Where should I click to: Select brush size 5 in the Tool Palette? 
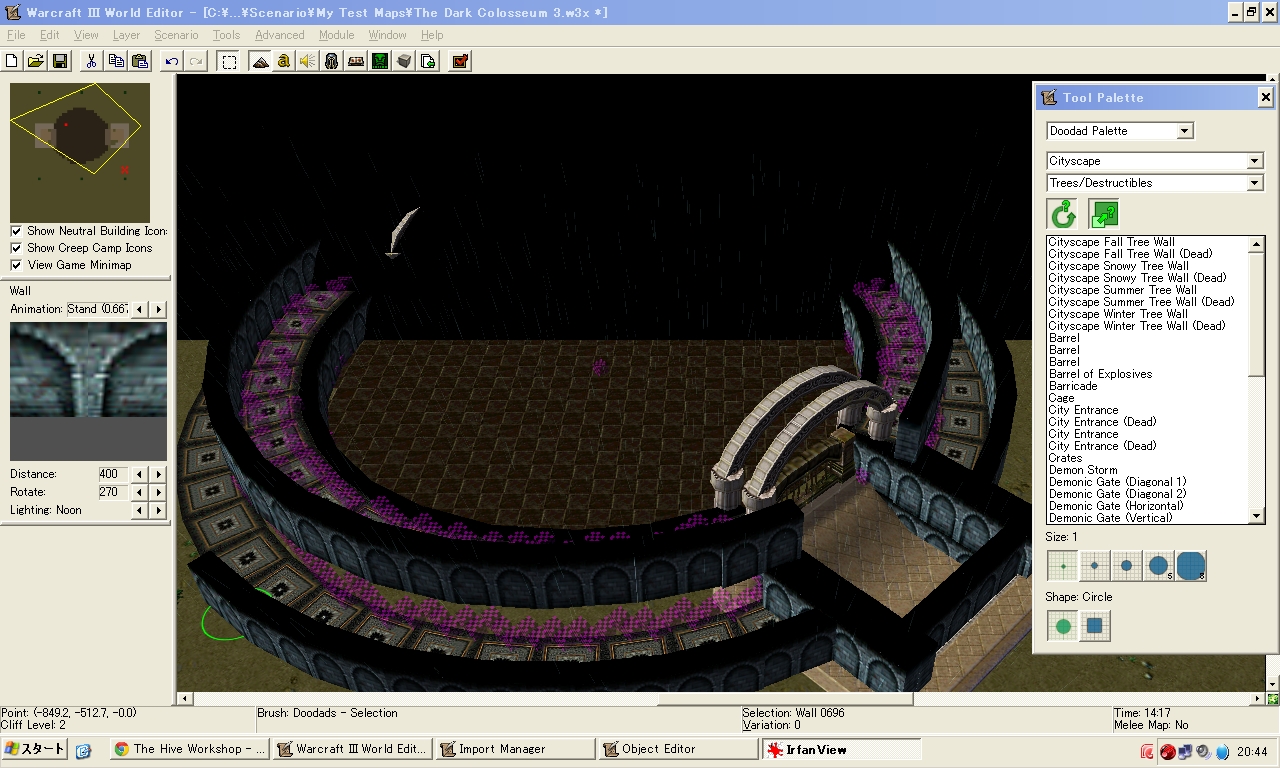1158,566
